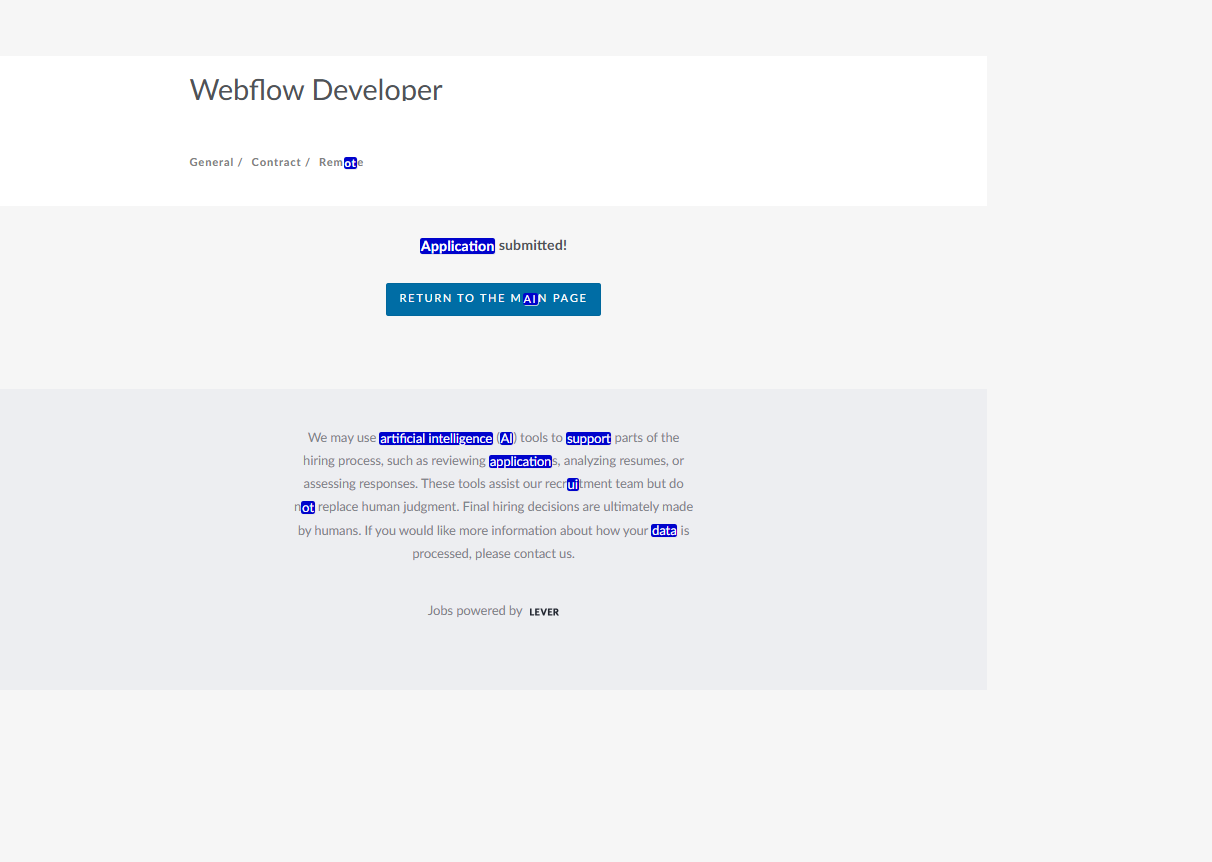The width and height of the screenshot is (1212, 862).
Task: Click the highlighted phrase 'artificial intelligence'
Action: [x=436, y=438]
